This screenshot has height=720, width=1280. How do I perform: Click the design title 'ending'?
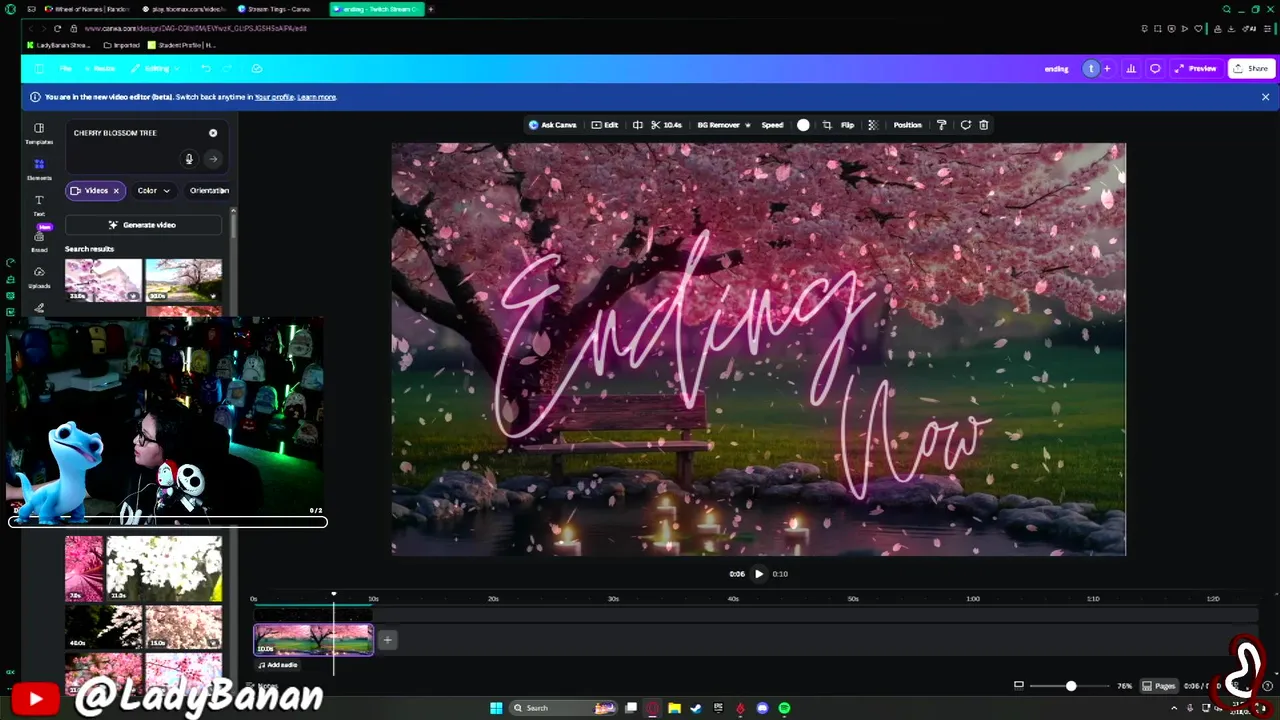(1056, 69)
